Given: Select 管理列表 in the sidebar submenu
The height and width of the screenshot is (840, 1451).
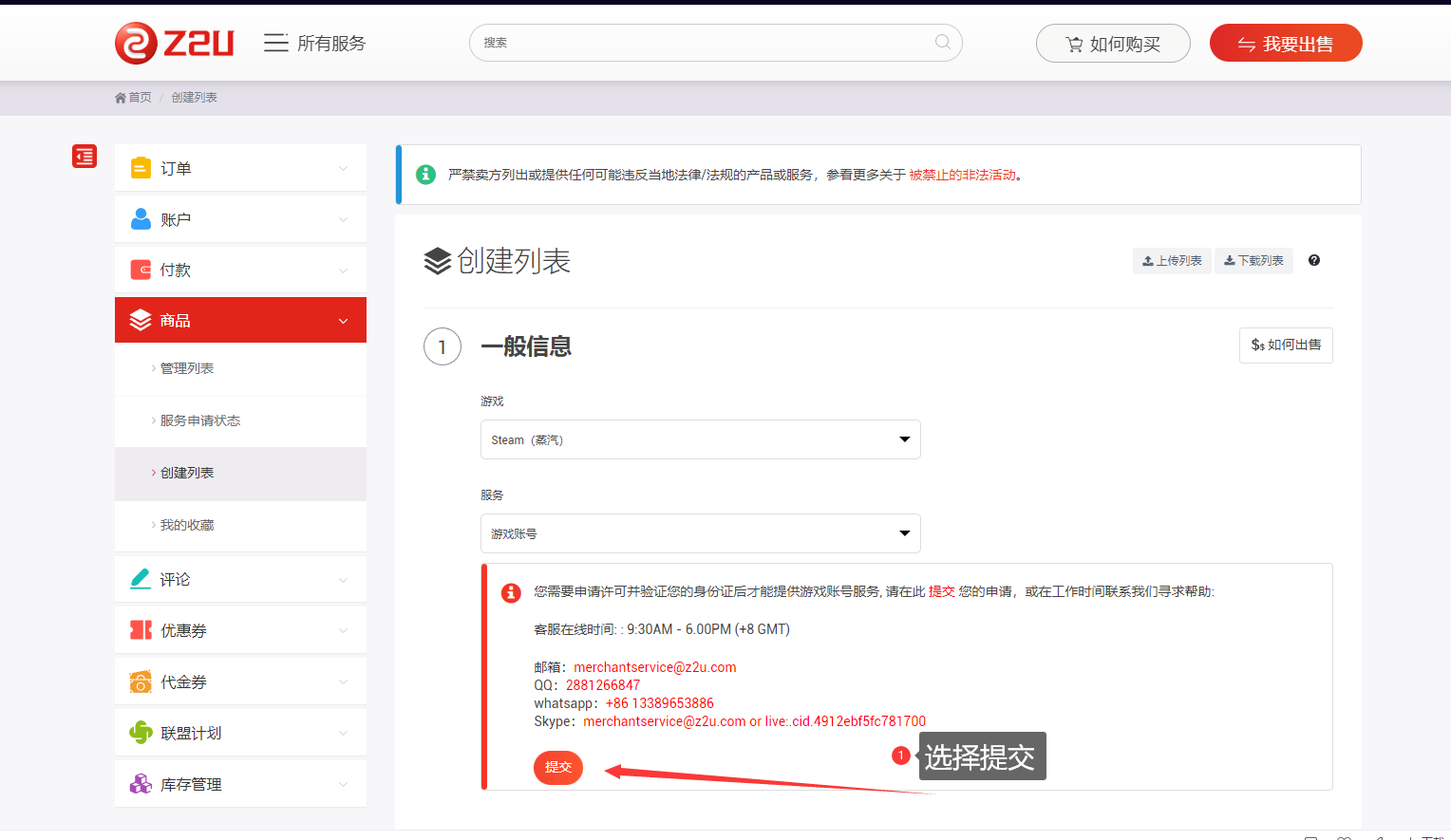Looking at the screenshot, I should (187, 368).
